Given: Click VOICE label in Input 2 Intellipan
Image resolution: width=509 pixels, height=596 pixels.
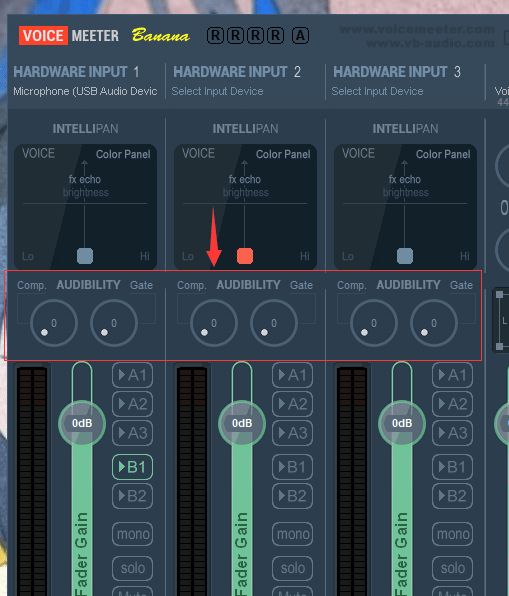Looking at the screenshot, I should (x=198, y=153).
